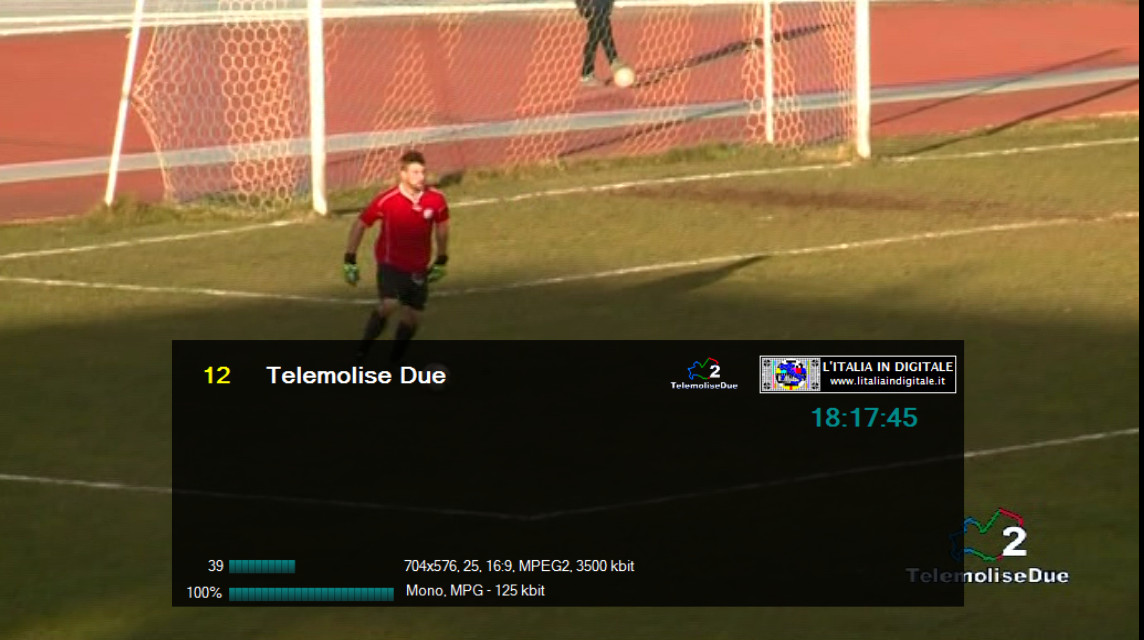The width and height of the screenshot is (1144, 640).
Task: Click the white soccer ball behind the goal
Action: (624, 77)
